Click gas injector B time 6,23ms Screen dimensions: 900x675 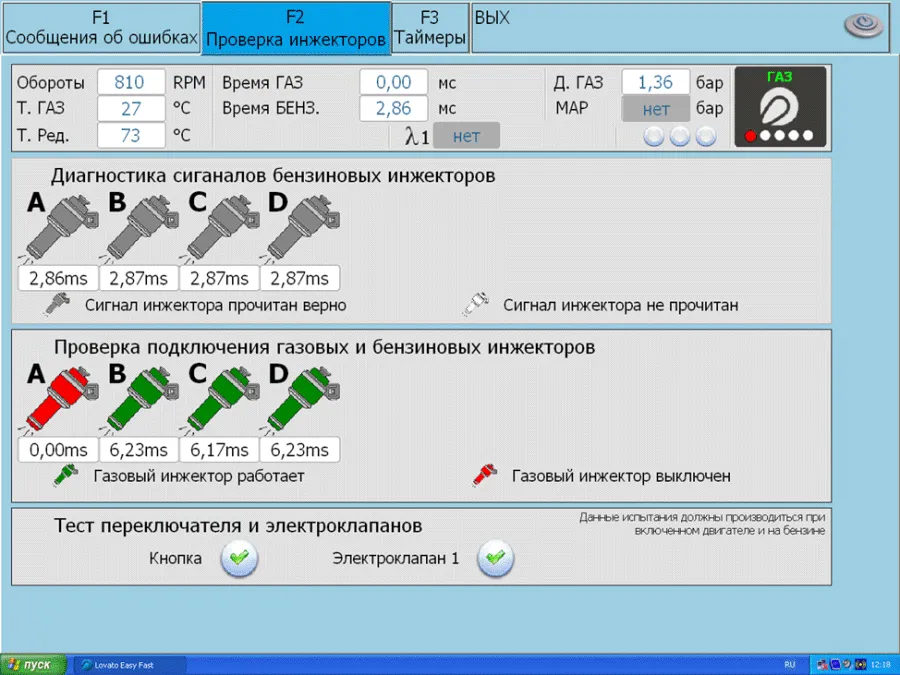(x=139, y=450)
